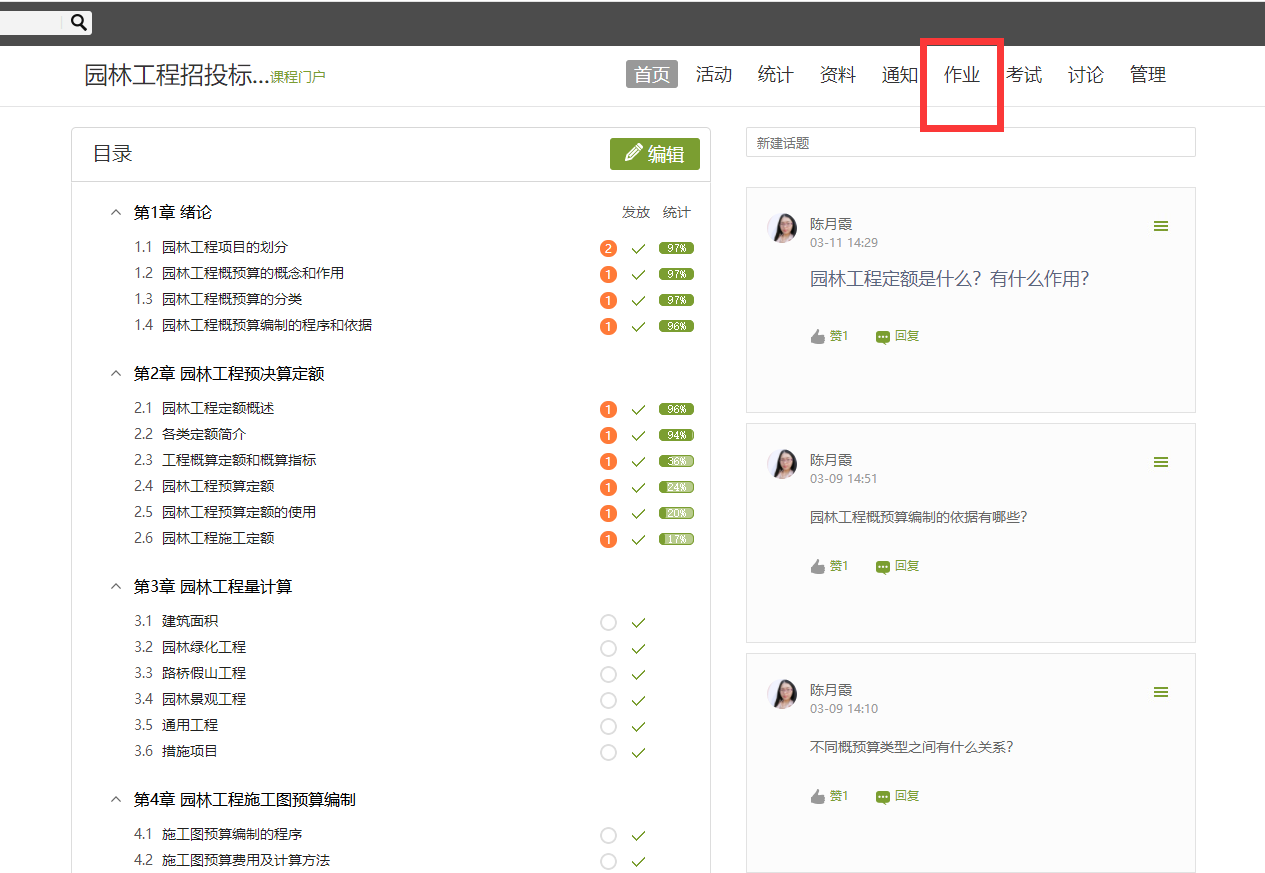Open the 作业 tab
Viewport: 1265px width, 873px height.
tap(961, 75)
